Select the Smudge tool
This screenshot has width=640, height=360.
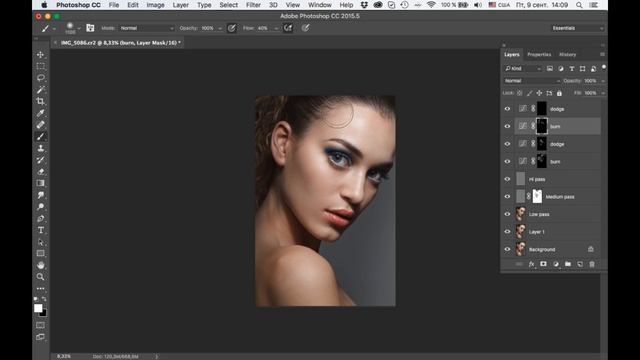[x=40, y=195]
